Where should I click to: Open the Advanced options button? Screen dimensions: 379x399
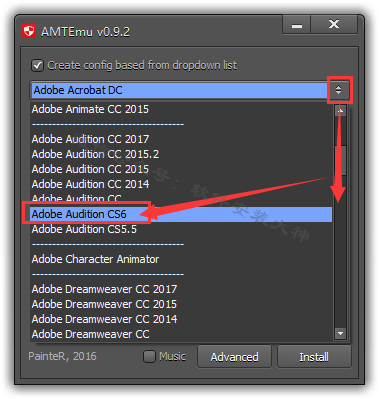[234, 357]
